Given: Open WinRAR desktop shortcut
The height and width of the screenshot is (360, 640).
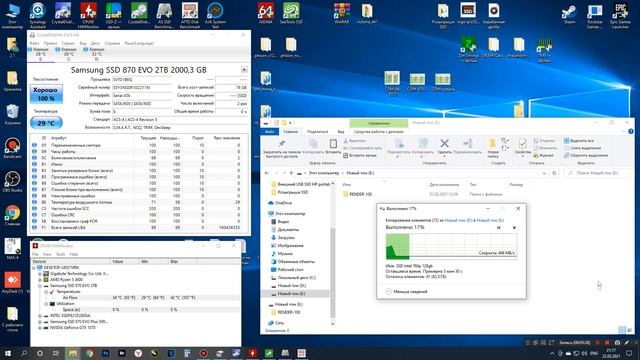Looking at the screenshot, I should point(342,14).
